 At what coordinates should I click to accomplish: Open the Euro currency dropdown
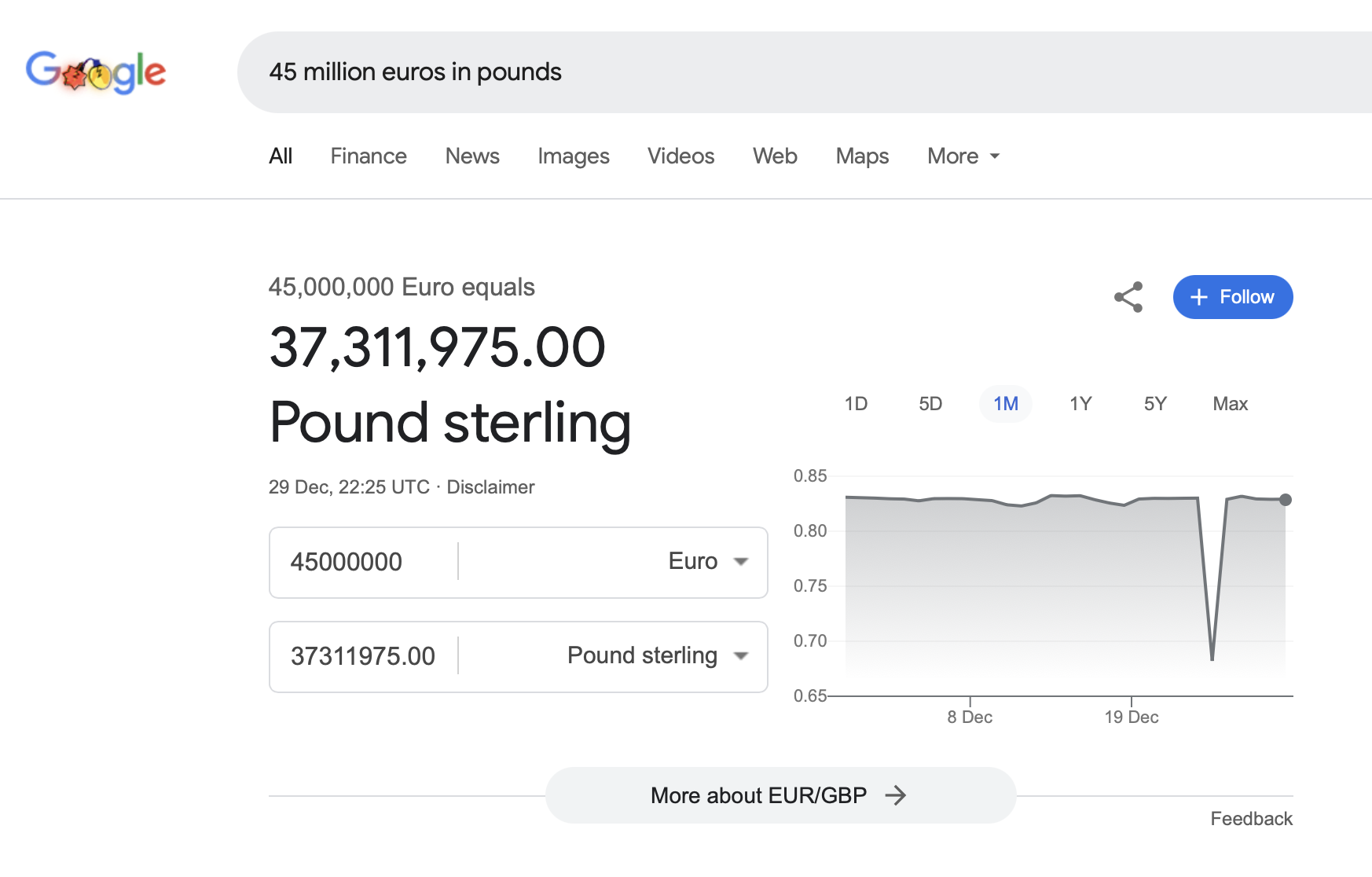click(707, 561)
